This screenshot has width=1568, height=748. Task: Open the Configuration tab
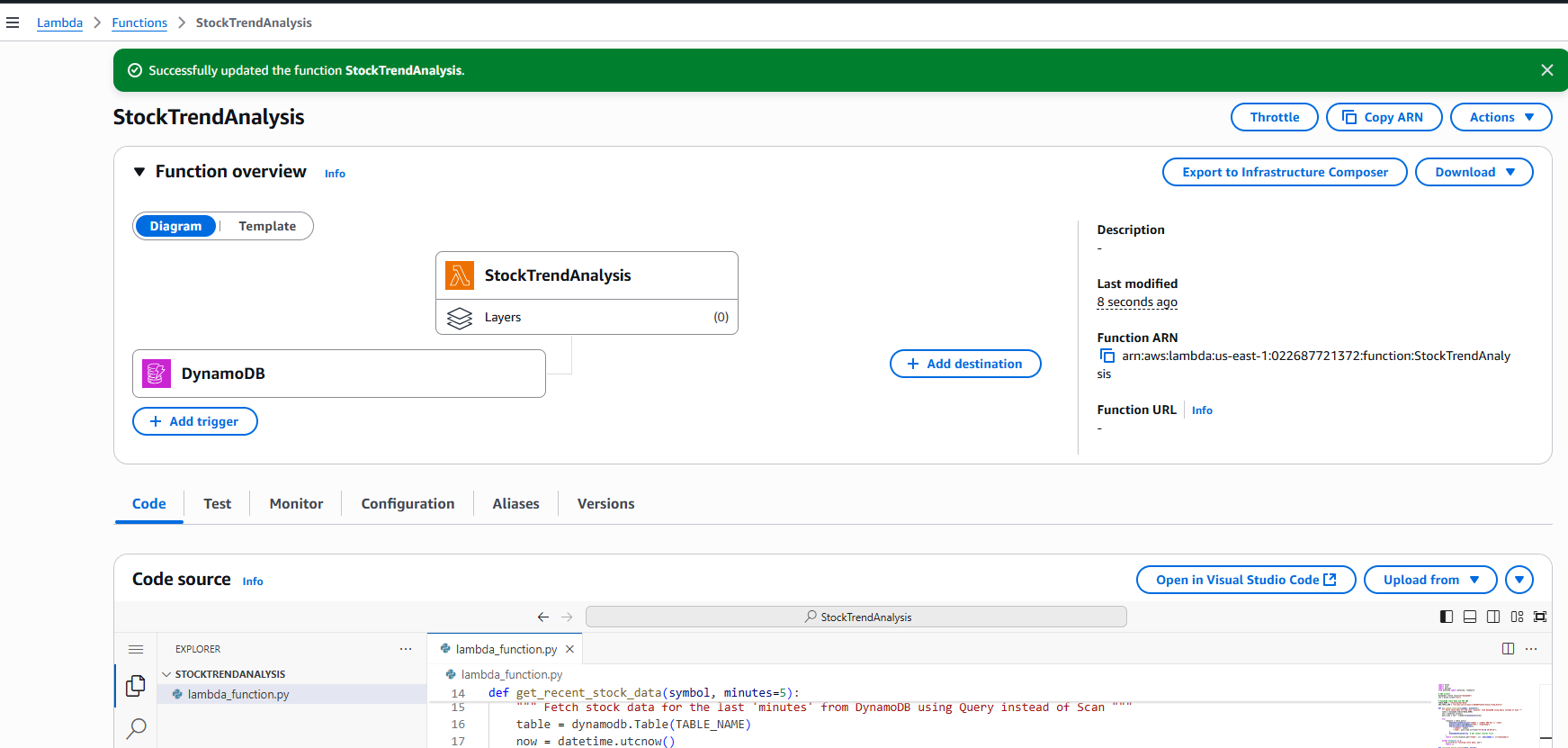click(x=408, y=504)
